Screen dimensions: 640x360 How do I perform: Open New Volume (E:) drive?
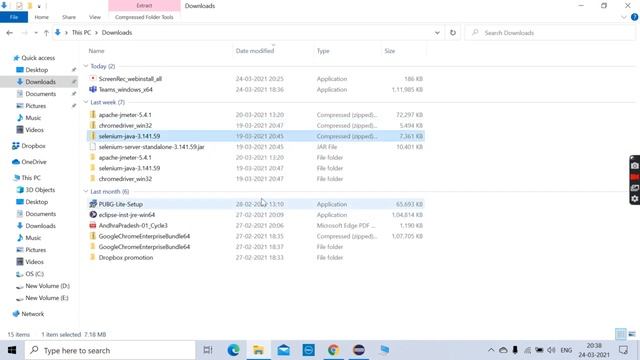coord(47,298)
